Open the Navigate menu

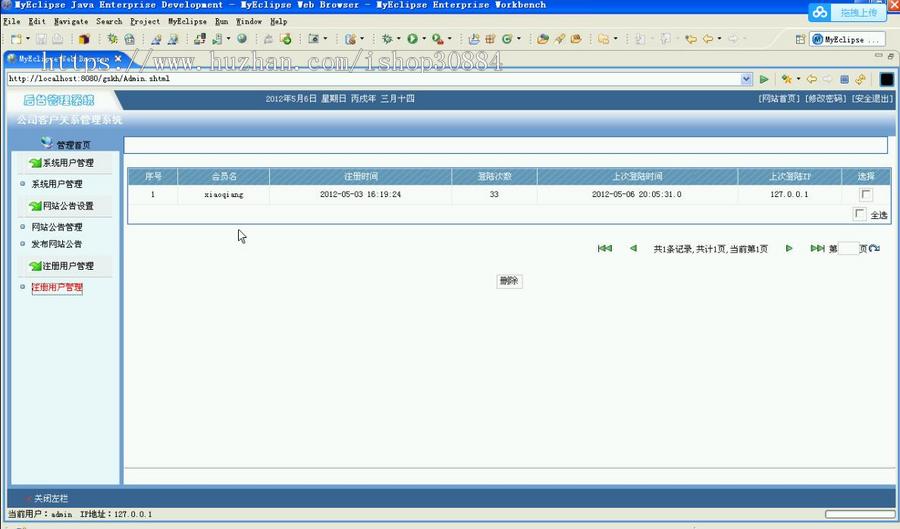point(71,21)
